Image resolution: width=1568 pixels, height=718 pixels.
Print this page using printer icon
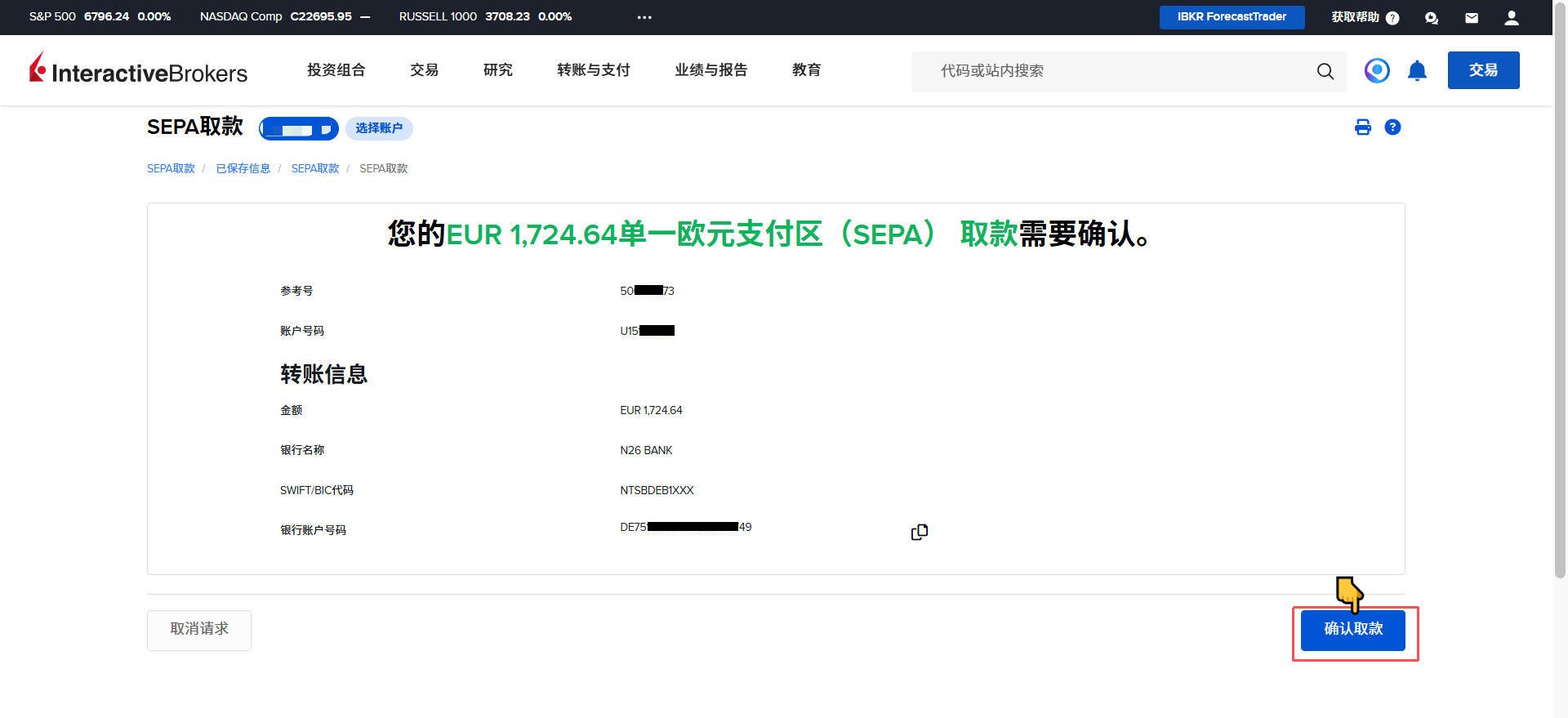click(1362, 127)
